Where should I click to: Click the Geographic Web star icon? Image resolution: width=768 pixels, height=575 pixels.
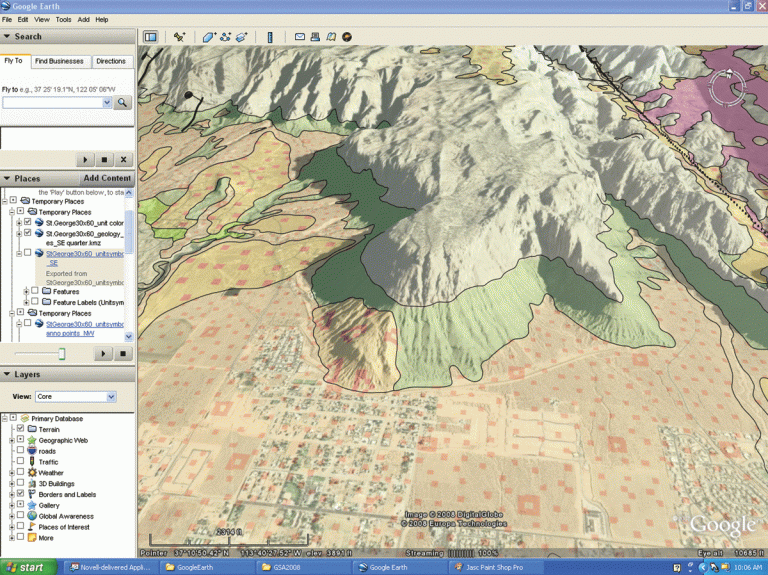click(x=32, y=440)
